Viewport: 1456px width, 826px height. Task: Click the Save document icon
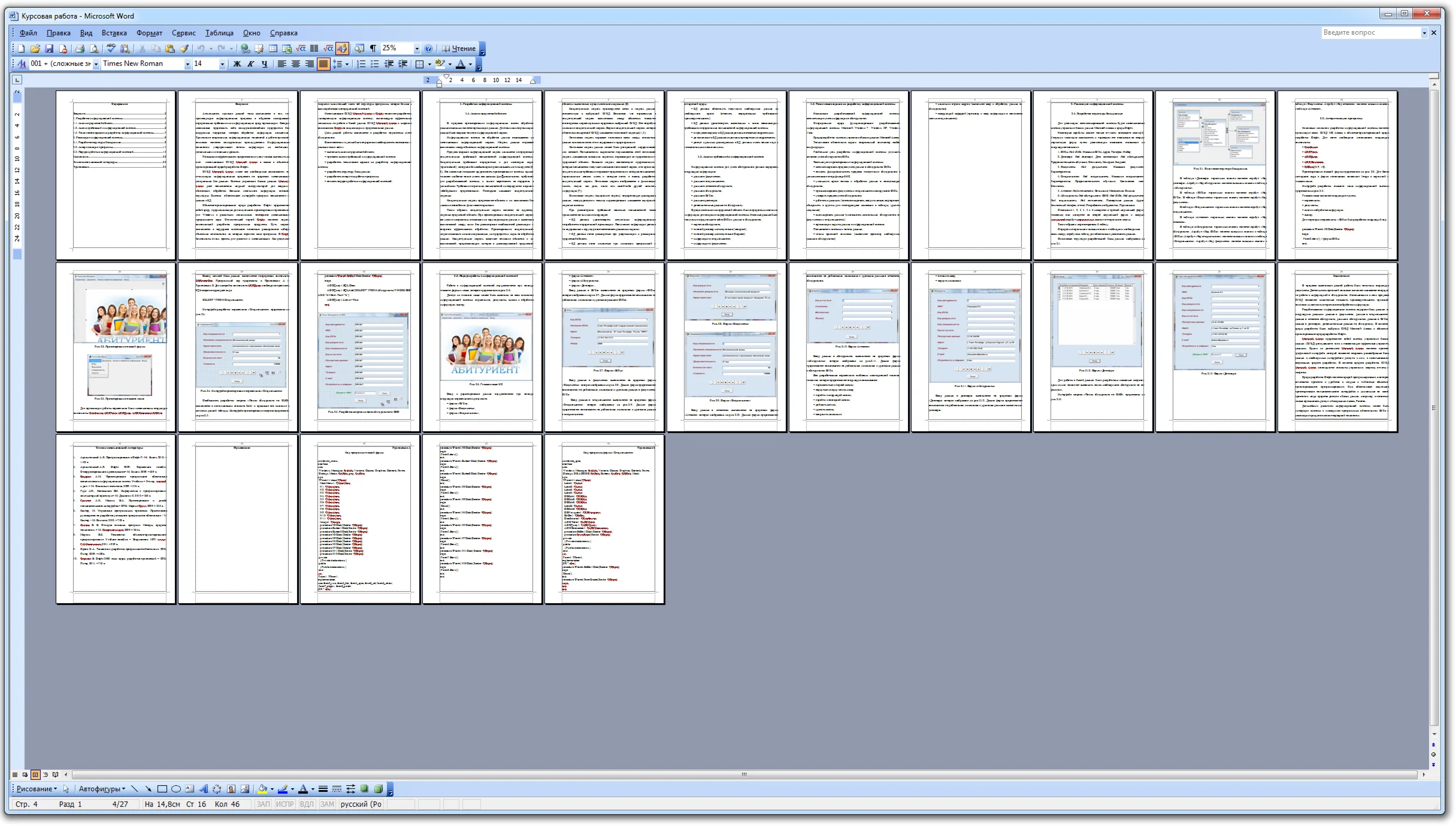tap(49, 49)
